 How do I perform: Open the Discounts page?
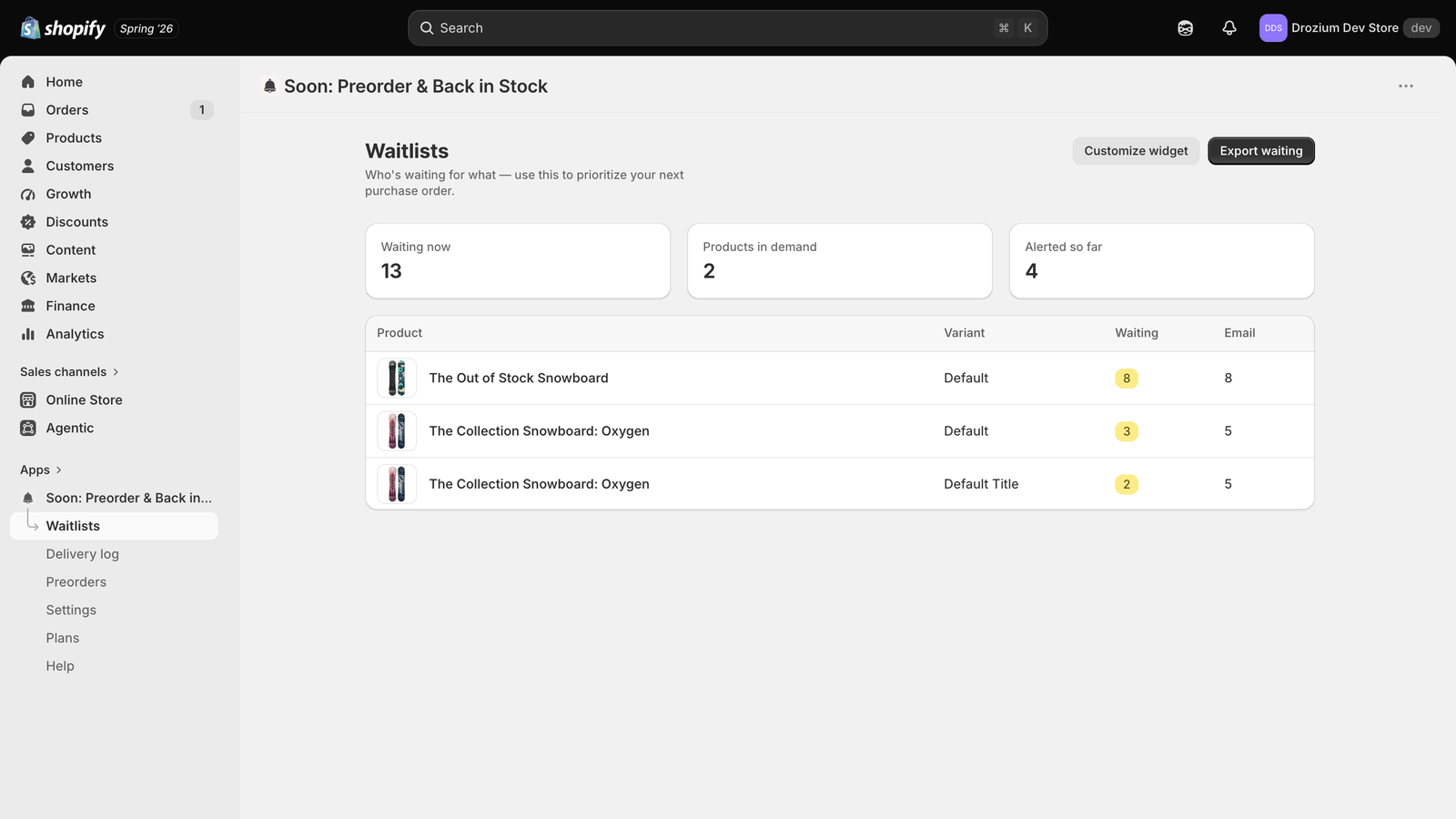[114, 222]
